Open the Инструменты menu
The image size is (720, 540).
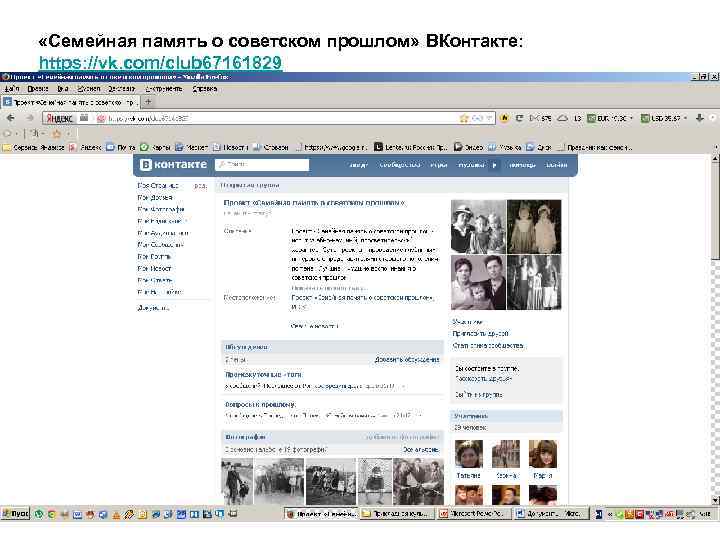pos(163,89)
